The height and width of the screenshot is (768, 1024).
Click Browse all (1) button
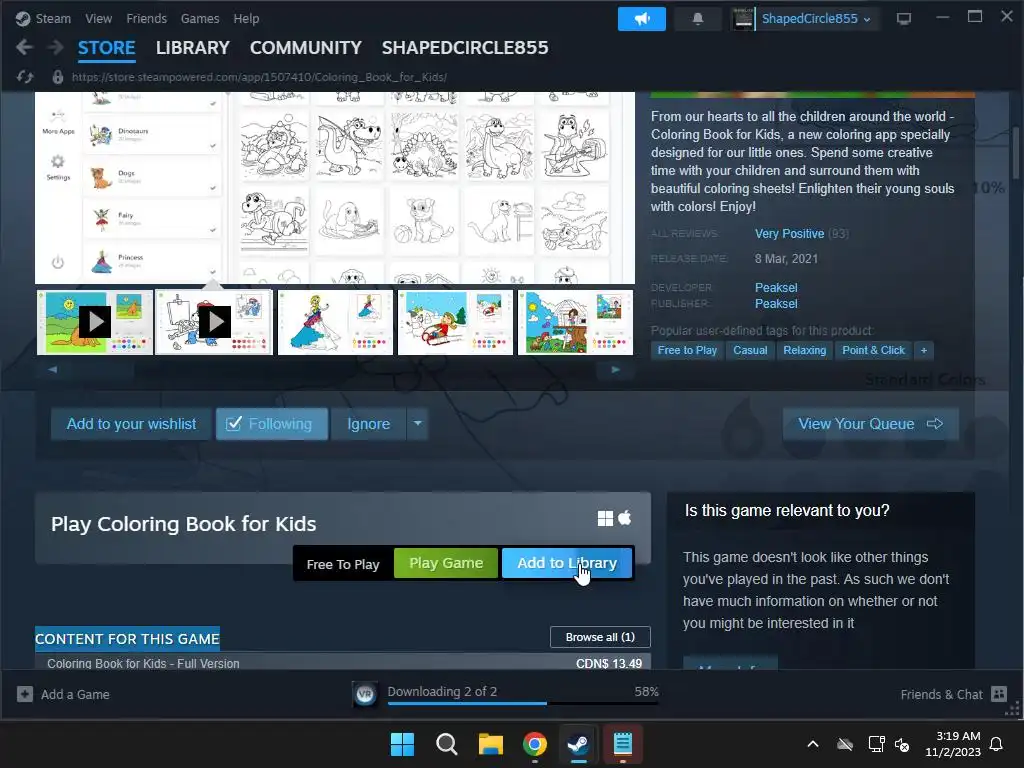coord(600,637)
